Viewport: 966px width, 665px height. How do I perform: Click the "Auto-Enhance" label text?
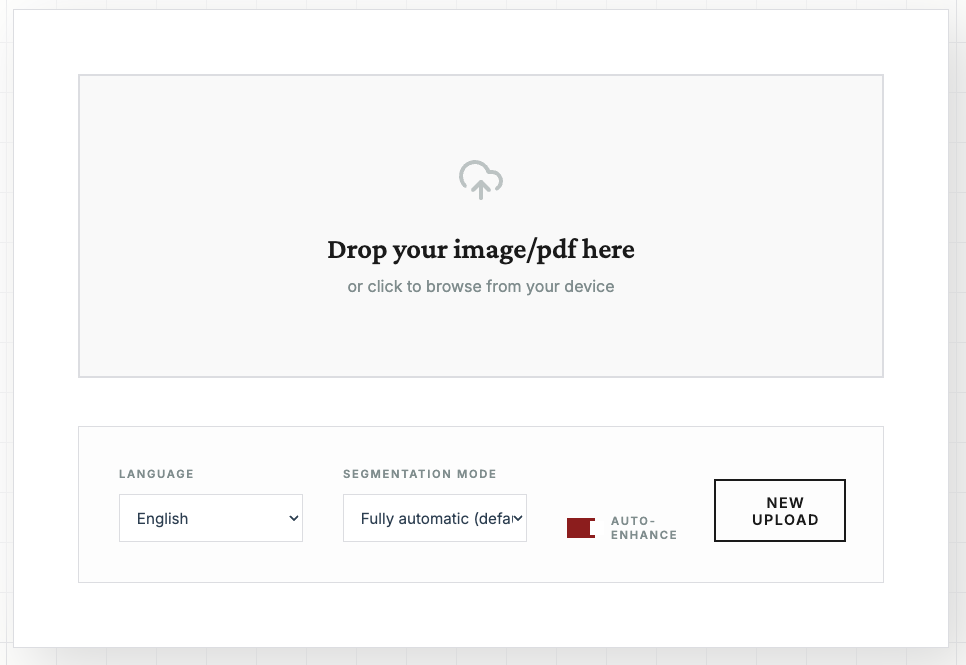point(643,528)
